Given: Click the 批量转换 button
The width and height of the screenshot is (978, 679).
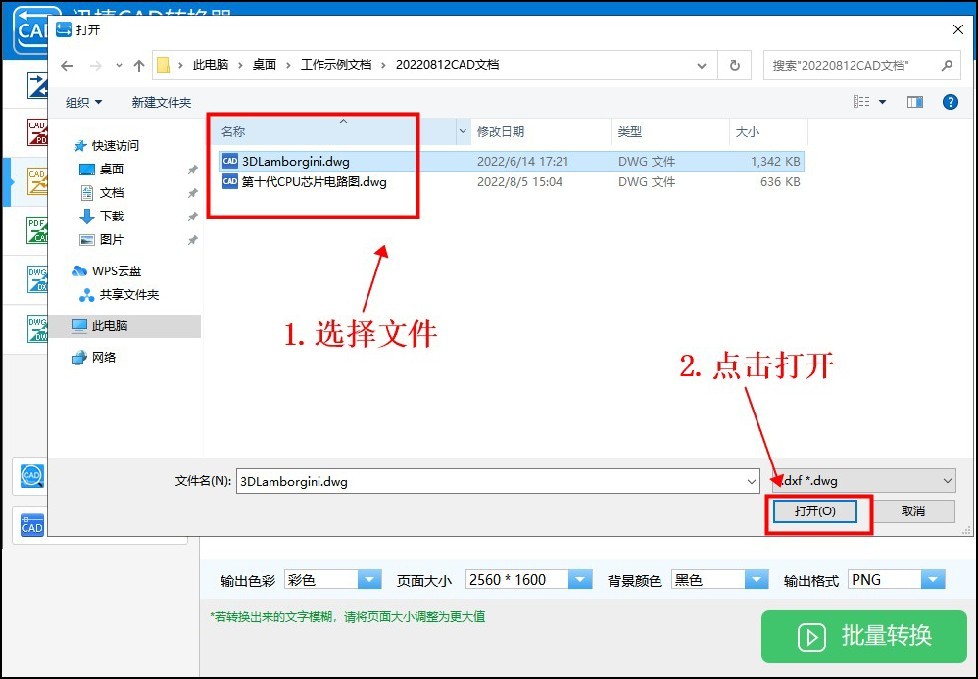Looking at the screenshot, I should click(862, 637).
